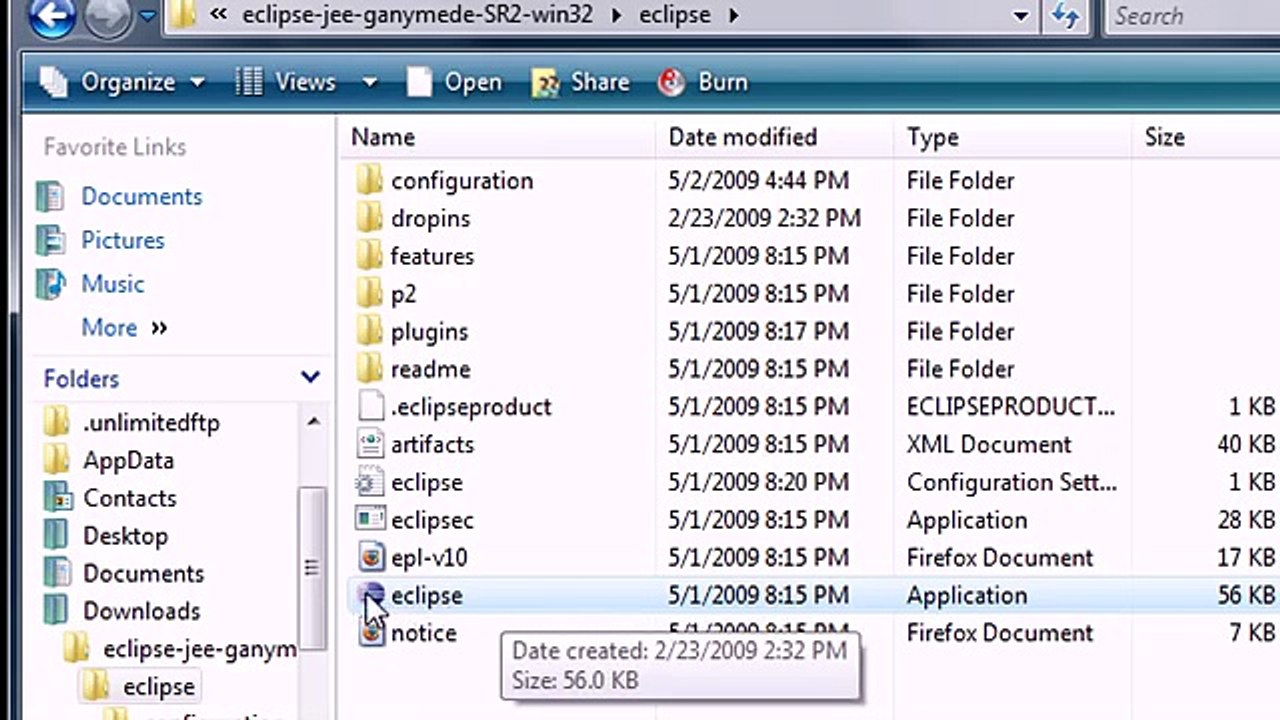
Task: Click the .eclipseproduct file name
Action: 471,407
